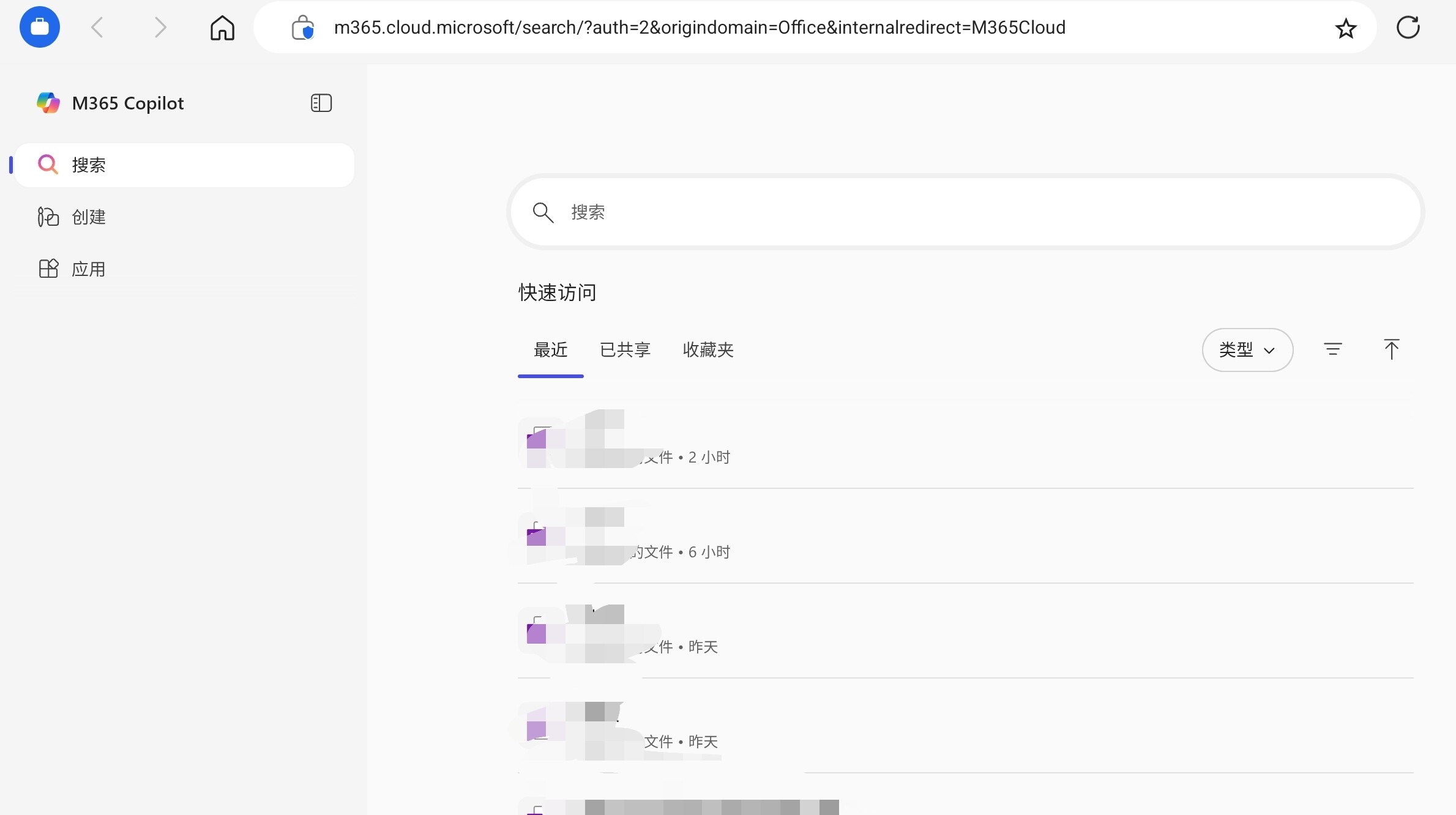Click the site security lock icon
Image resolution: width=1456 pixels, height=815 pixels.
(302, 28)
